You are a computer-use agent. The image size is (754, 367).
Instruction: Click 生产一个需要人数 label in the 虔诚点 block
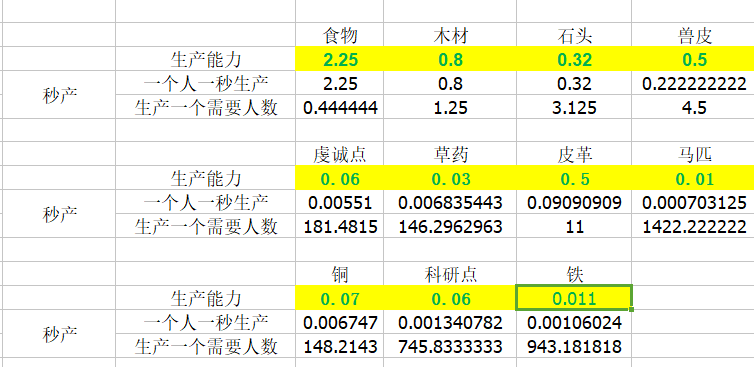click(x=205, y=226)
